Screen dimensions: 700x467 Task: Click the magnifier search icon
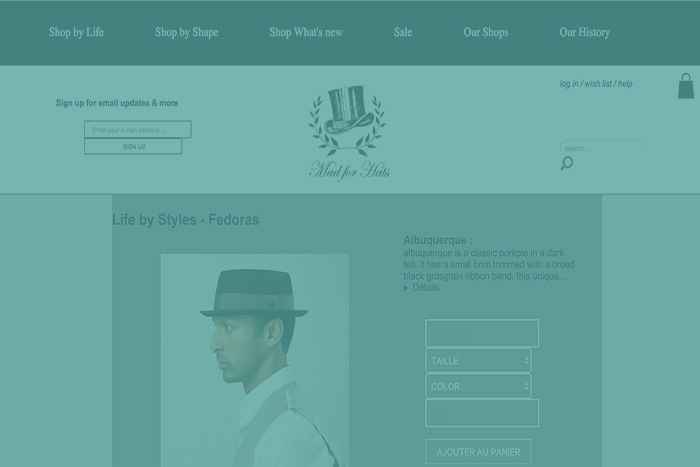tap(567, 163)
